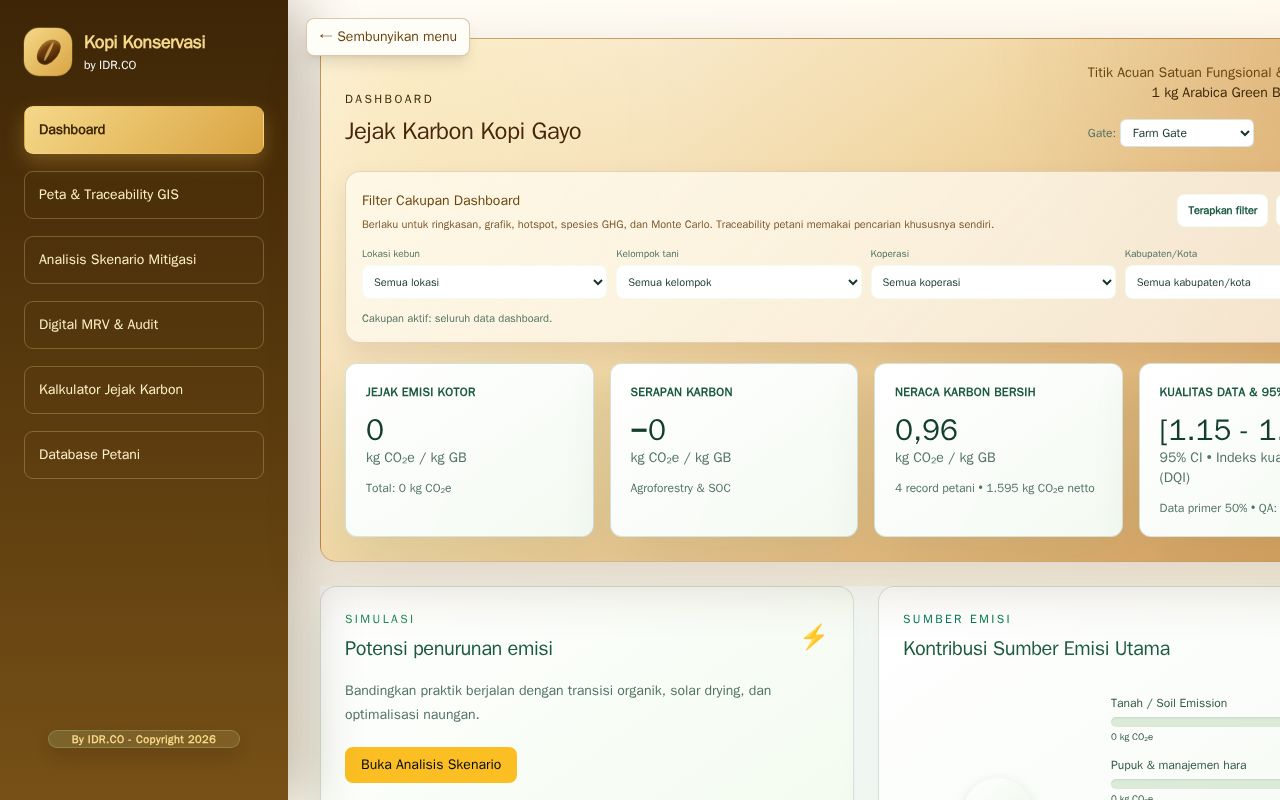Click Pupuk & manajemen hara progress bar
1280x800 pixels.
pos(1195,783)
